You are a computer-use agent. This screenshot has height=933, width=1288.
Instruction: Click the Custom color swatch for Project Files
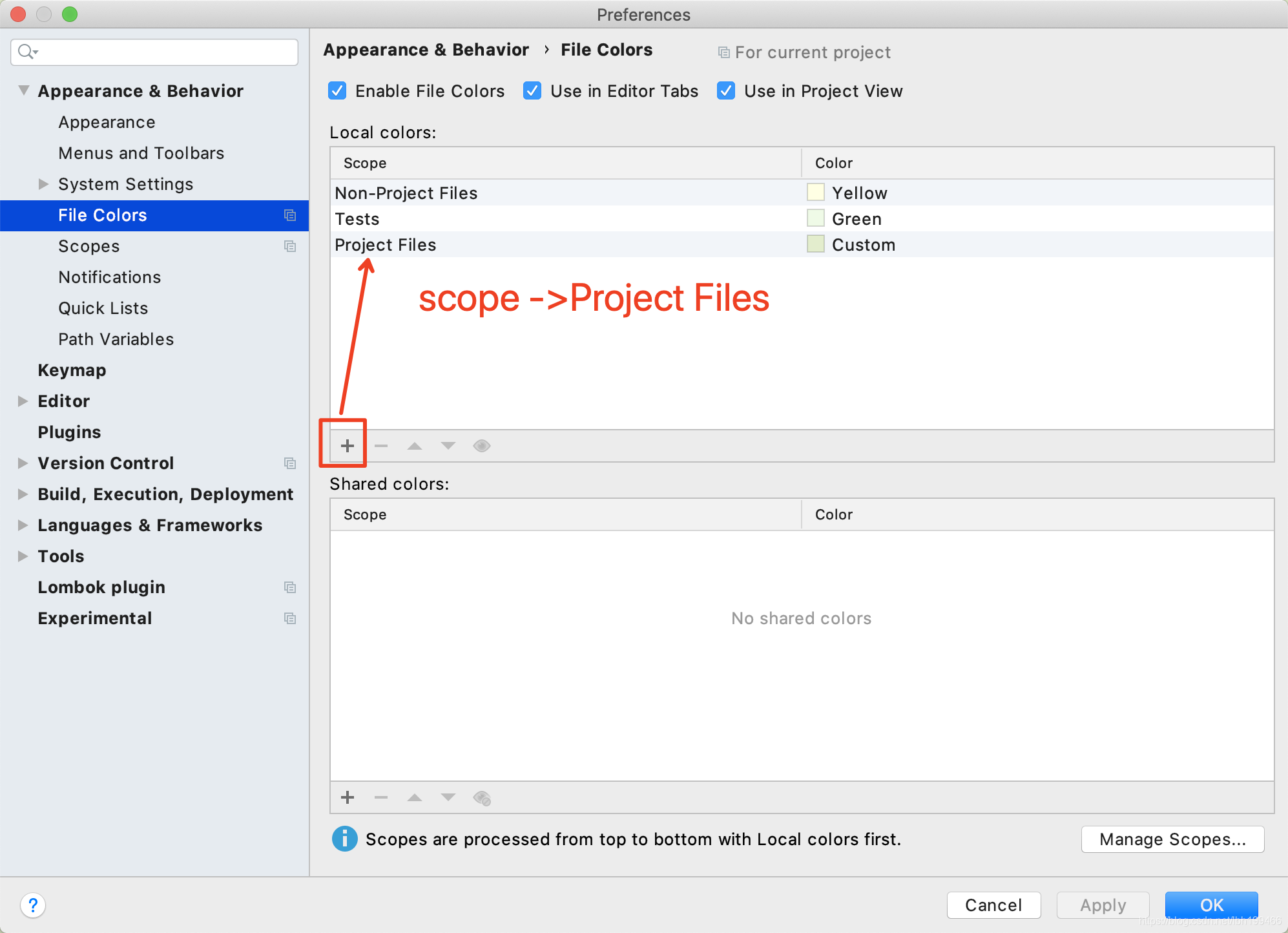[x=816, y=245]
